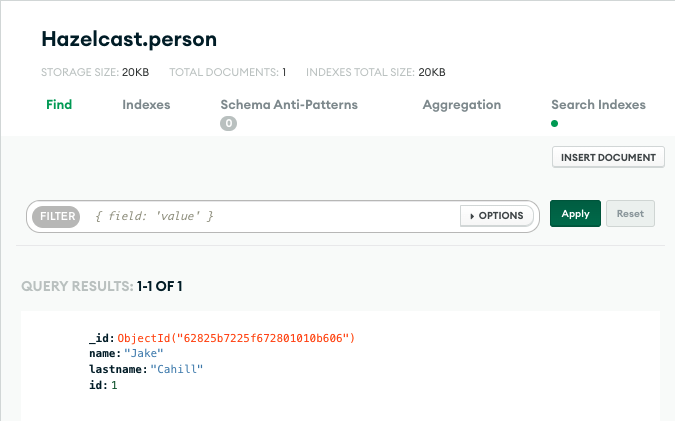Reset the filter query

[x=630, y=214]
